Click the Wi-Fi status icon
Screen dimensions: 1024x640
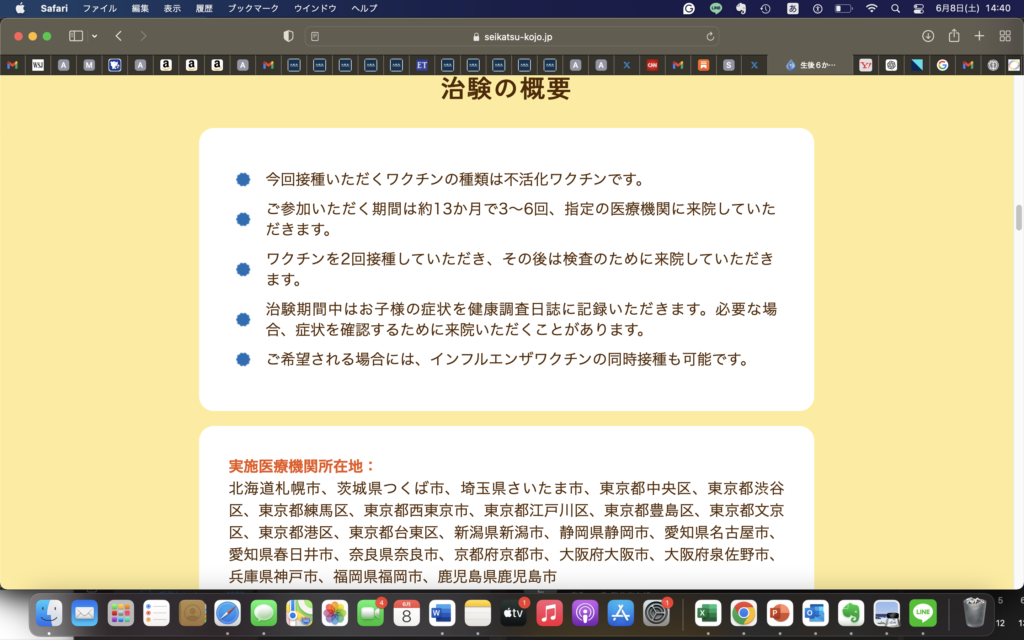[871, 8]
